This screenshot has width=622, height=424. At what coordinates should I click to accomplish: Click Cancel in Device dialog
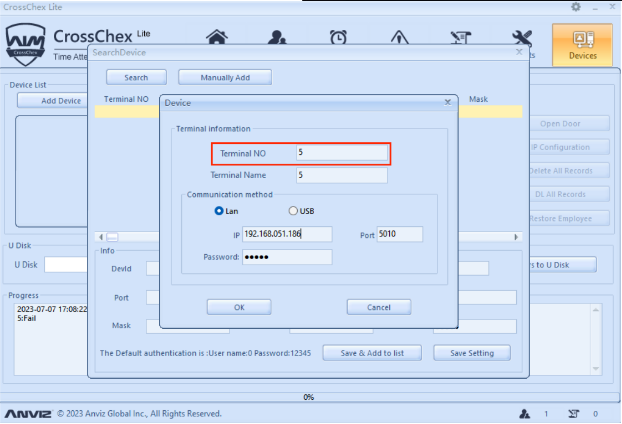click(379, 307)
